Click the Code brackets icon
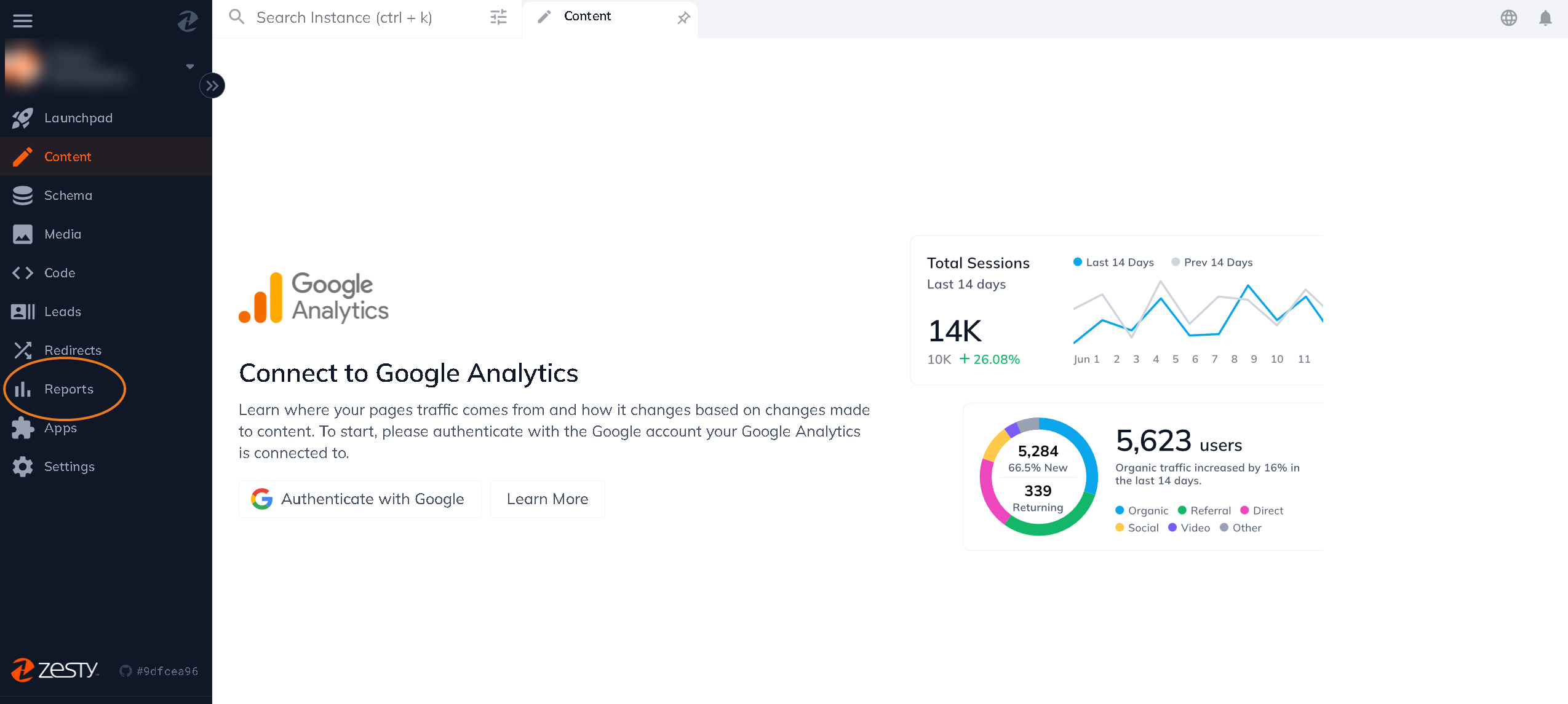This screenshot has width=1568, height=704. [x=23, y=273]
